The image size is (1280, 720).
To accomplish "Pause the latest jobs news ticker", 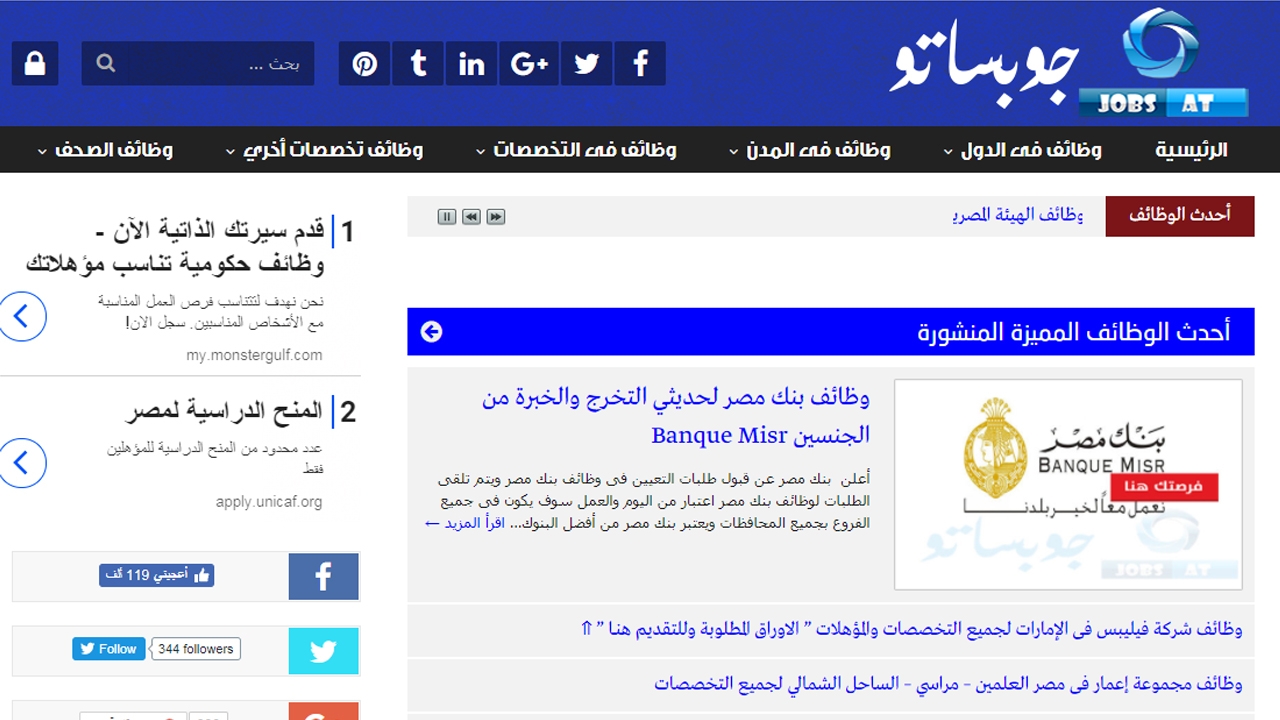I will coord(447,217).
